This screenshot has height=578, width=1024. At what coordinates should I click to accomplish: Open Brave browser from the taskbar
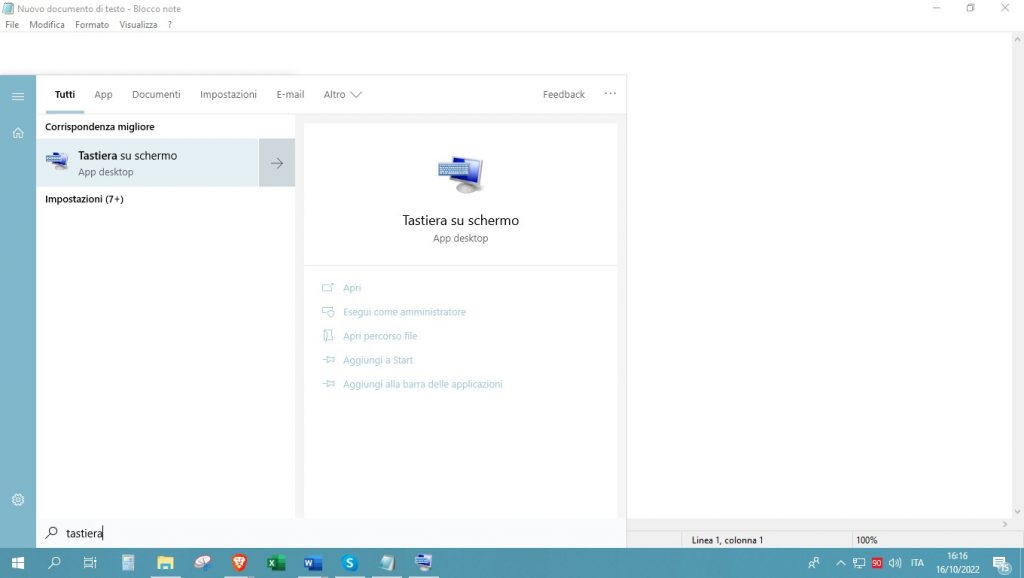pos(239,563)
